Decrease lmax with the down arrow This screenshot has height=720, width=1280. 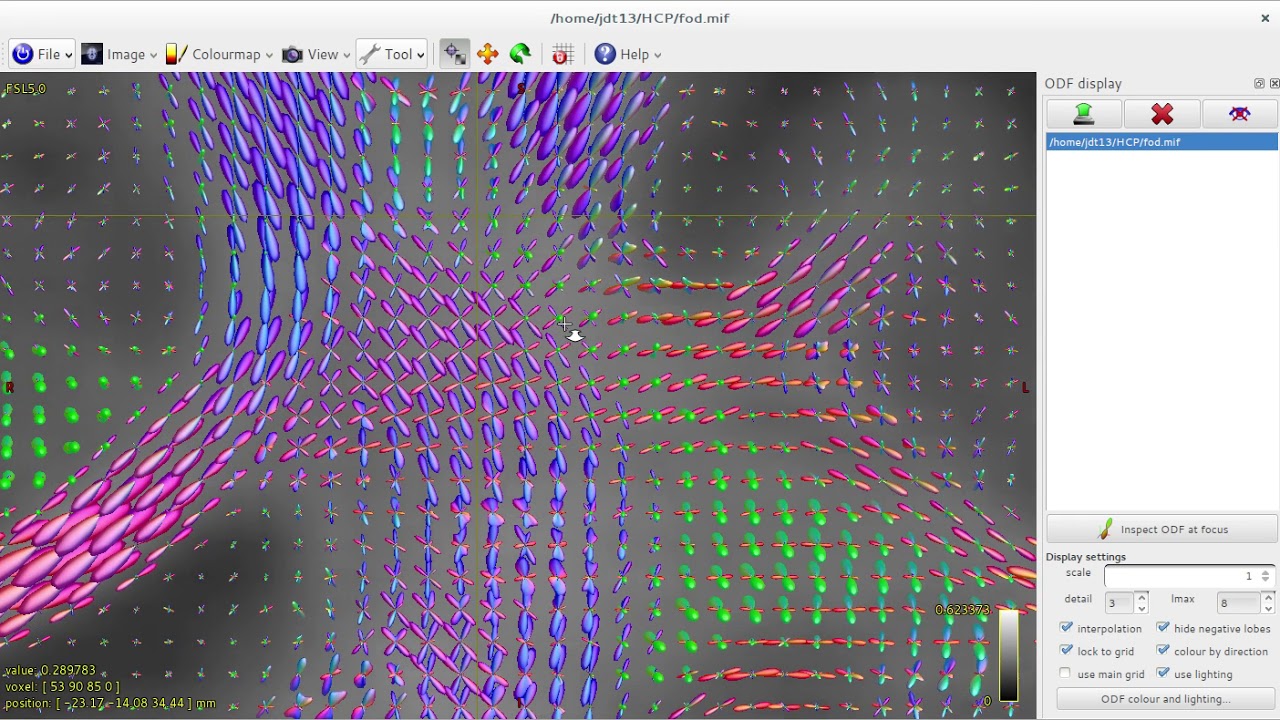[1268, 609]
